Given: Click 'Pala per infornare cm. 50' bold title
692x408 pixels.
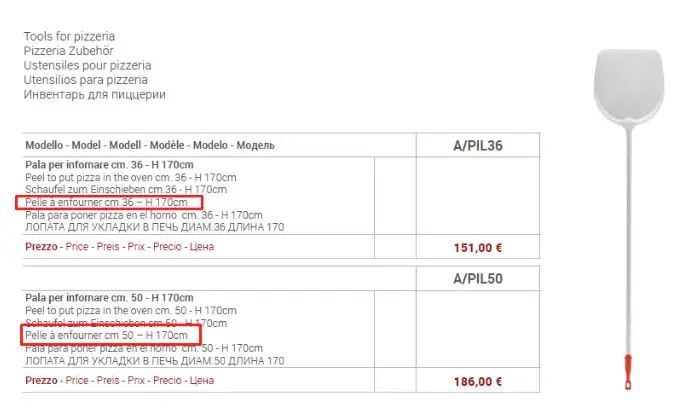Looking at the screenshot, I should tap(109, 298).
